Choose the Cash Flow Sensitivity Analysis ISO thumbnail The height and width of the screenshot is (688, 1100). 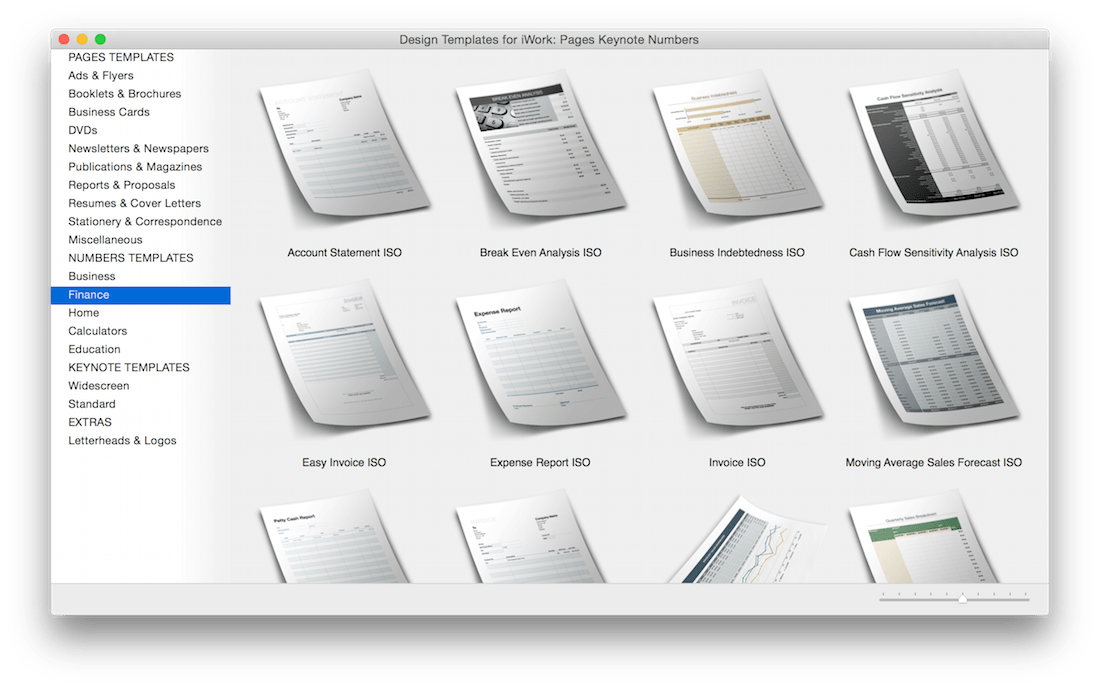[934, 144]
